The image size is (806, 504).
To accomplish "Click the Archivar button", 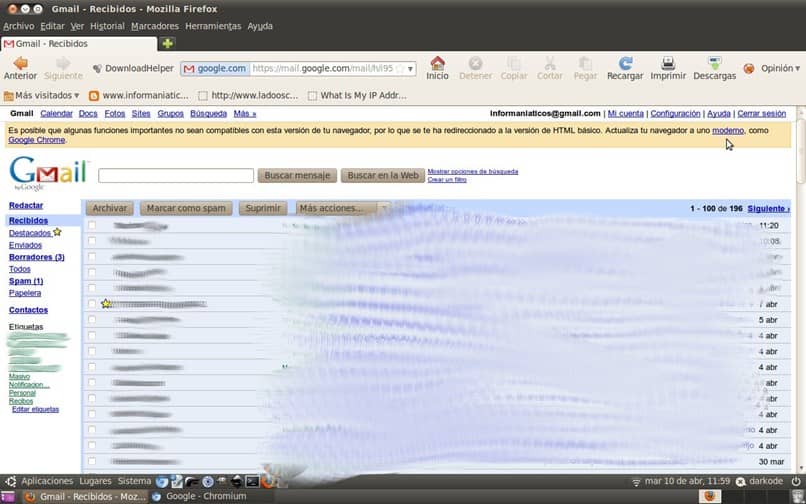I will pyautogui.click(x=109, y=208).
